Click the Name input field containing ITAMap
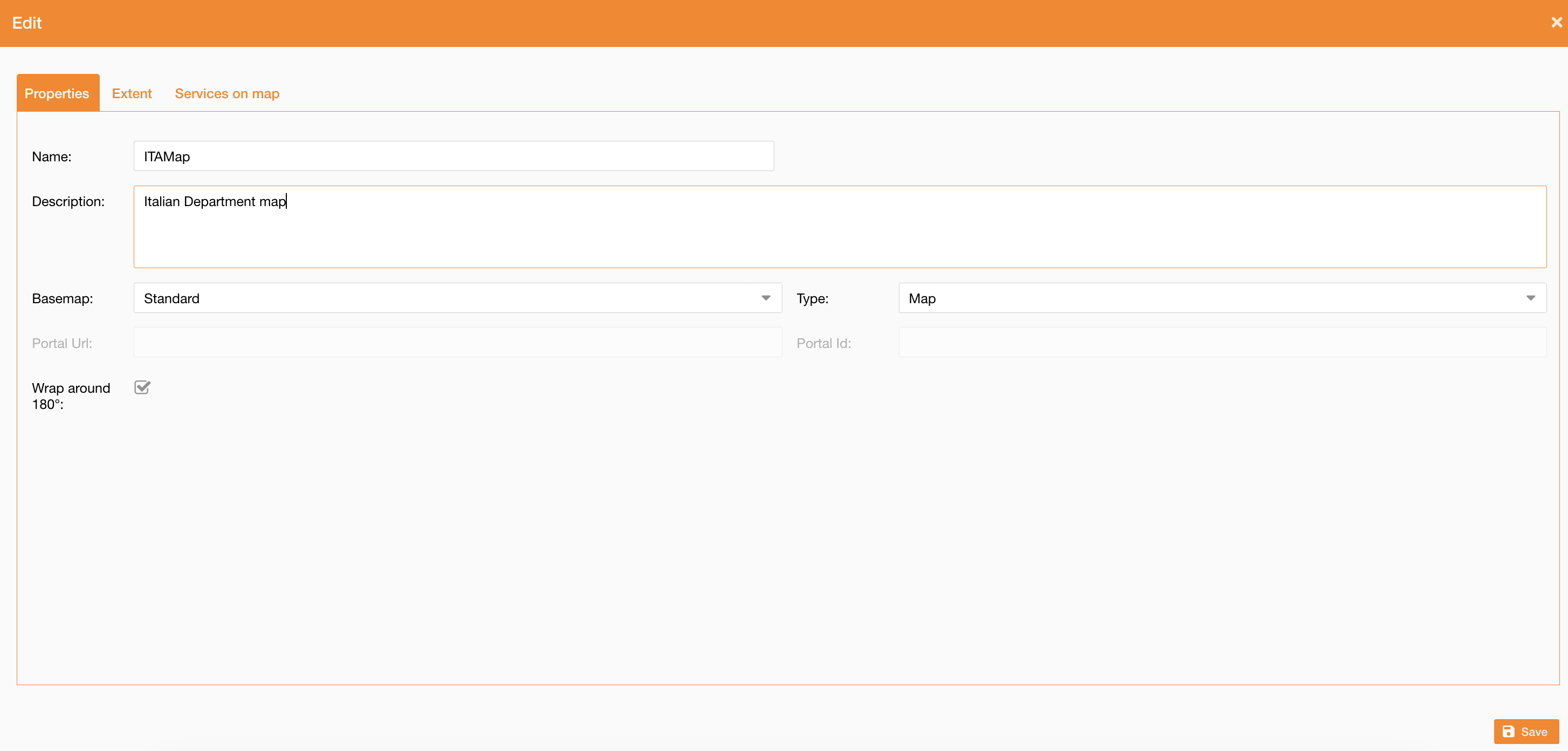The width and height of the screenshot is (1568, 751). [453, 156]
